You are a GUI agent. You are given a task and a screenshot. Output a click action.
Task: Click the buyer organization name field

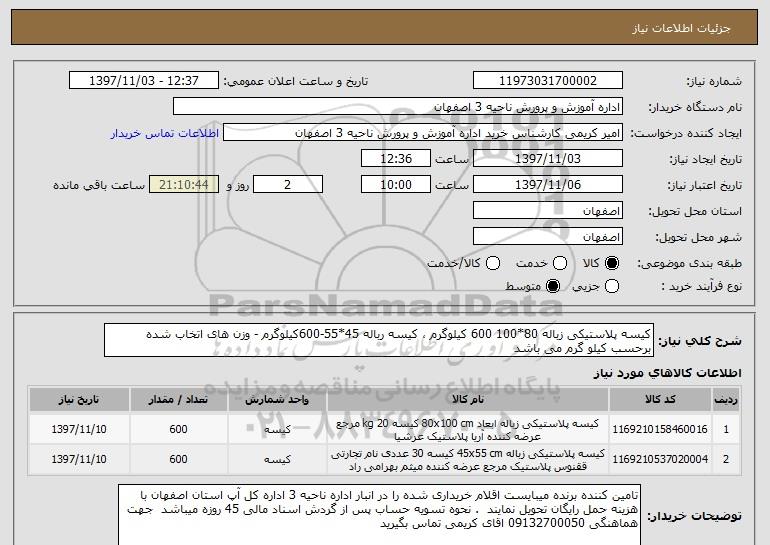398,107
